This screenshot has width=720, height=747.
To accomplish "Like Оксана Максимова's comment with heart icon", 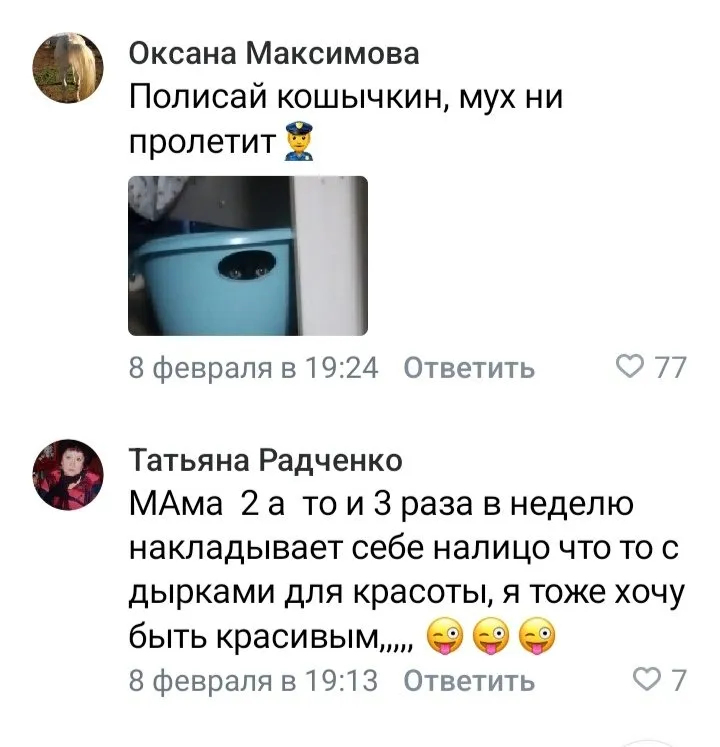I will 630,367.
